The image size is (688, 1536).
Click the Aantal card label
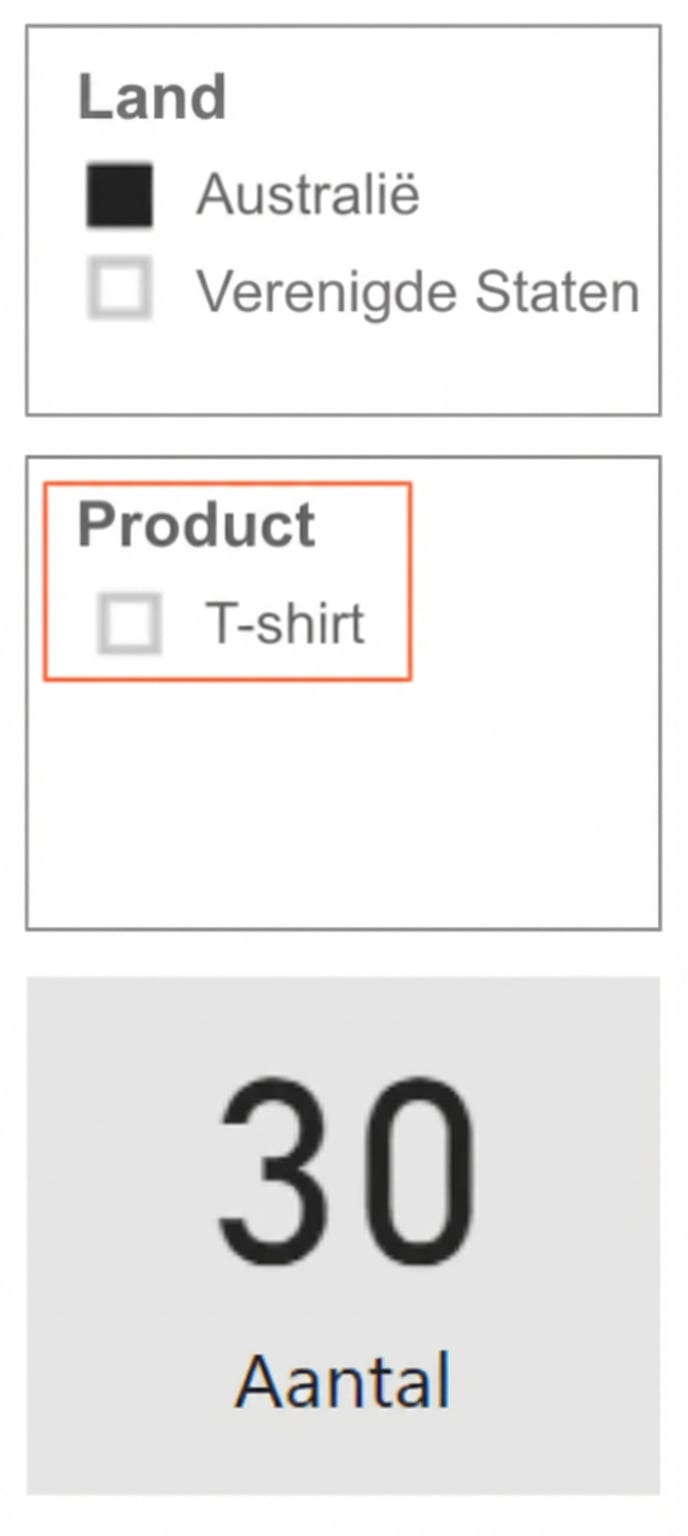[x=343, y=1382]
